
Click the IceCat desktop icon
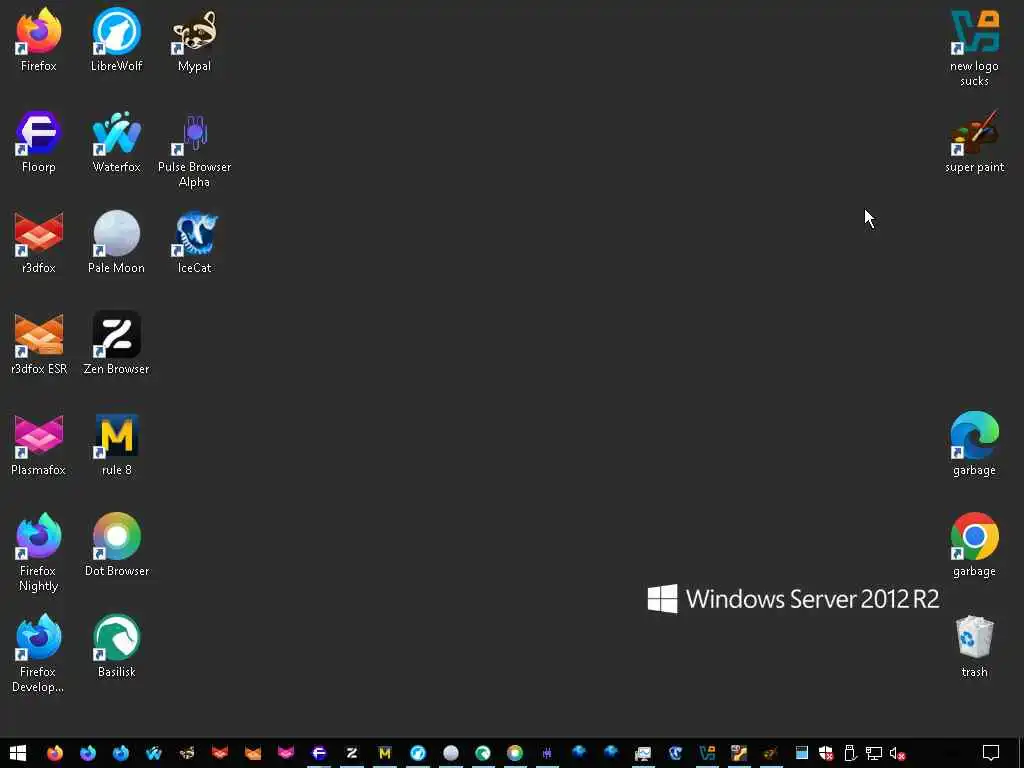(x=195, y=242)
